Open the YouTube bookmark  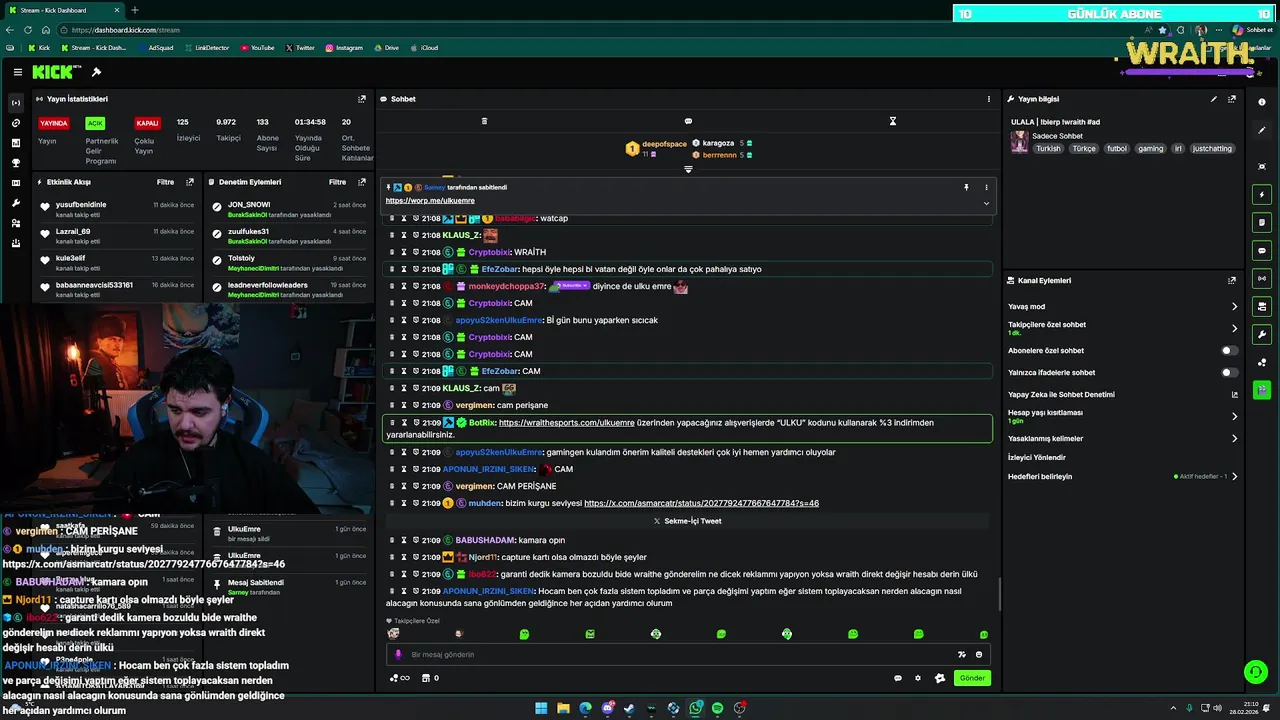tap(258, 48)
